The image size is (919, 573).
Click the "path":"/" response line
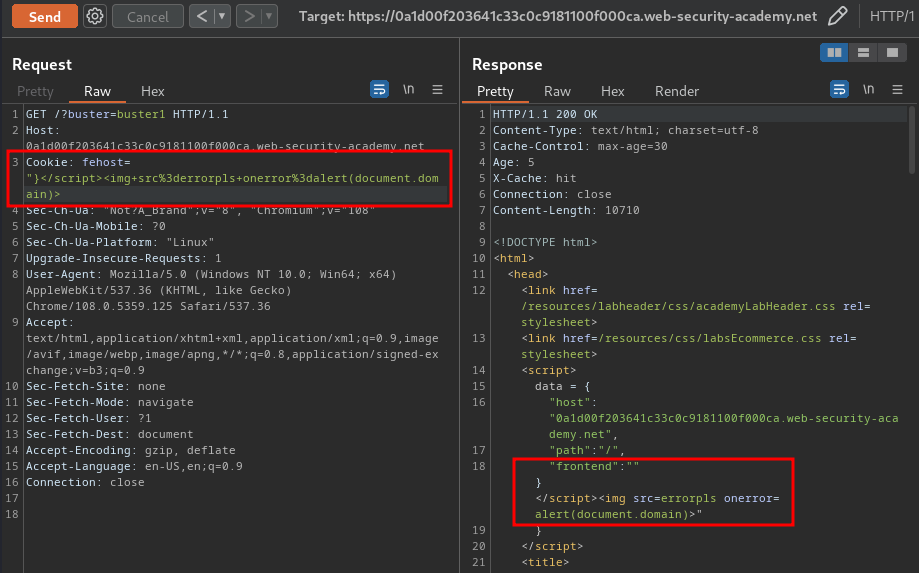587,450
